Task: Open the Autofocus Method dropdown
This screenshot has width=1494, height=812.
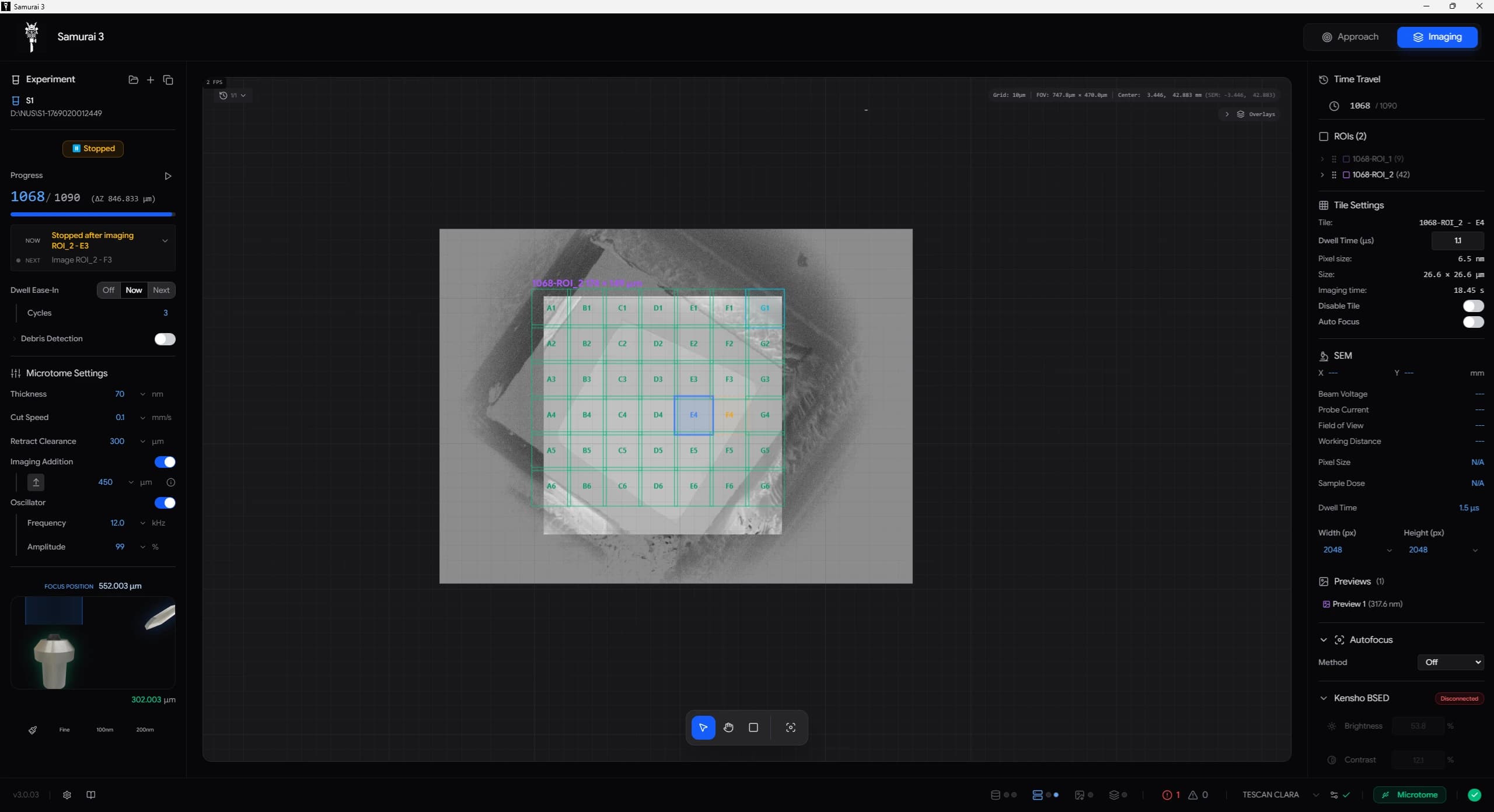Action: tap(1450, 662)
